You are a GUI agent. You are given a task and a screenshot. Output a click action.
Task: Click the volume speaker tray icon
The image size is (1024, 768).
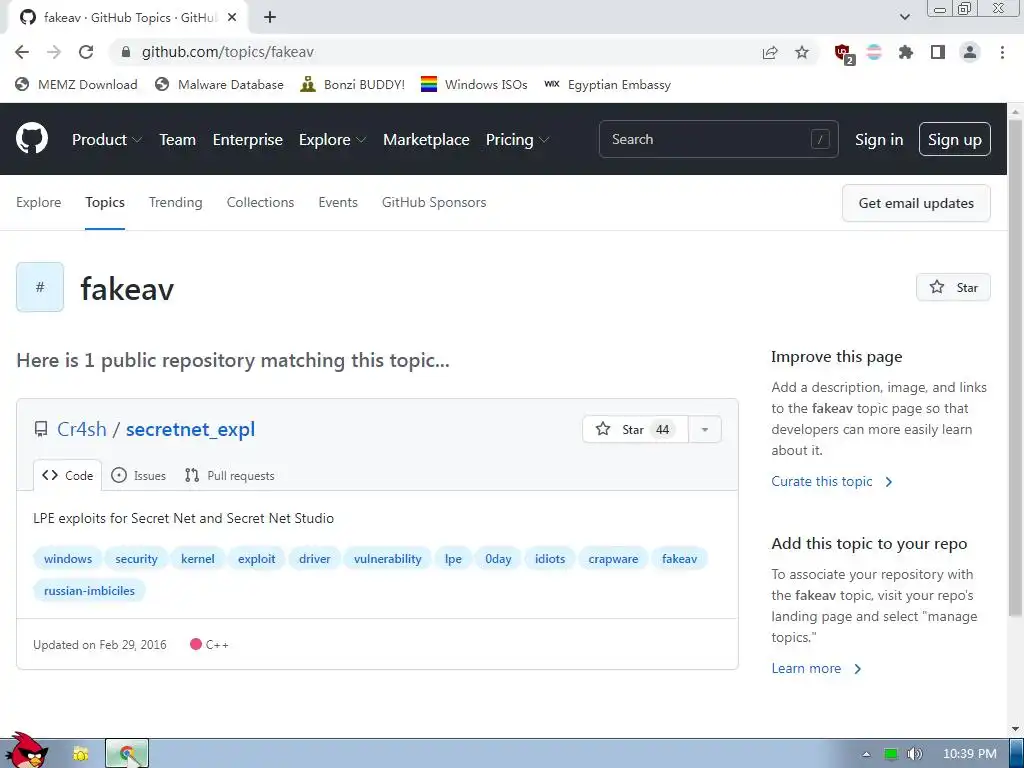915,754
